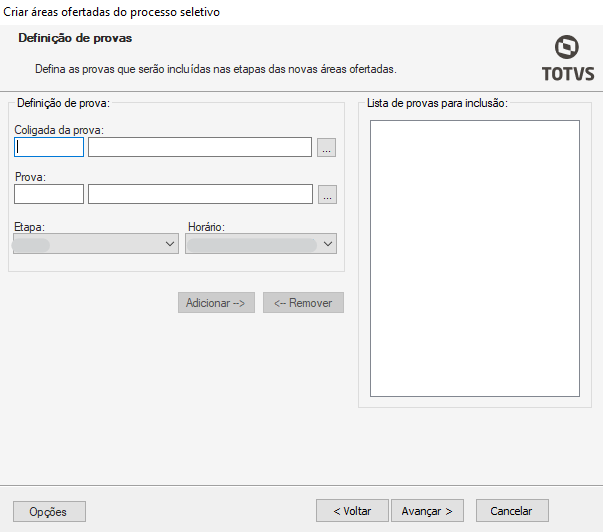The height and width of the screenshot is (532, 603).
Task: Open the Coligada da prova lookup button
Action: coord(327,148)
